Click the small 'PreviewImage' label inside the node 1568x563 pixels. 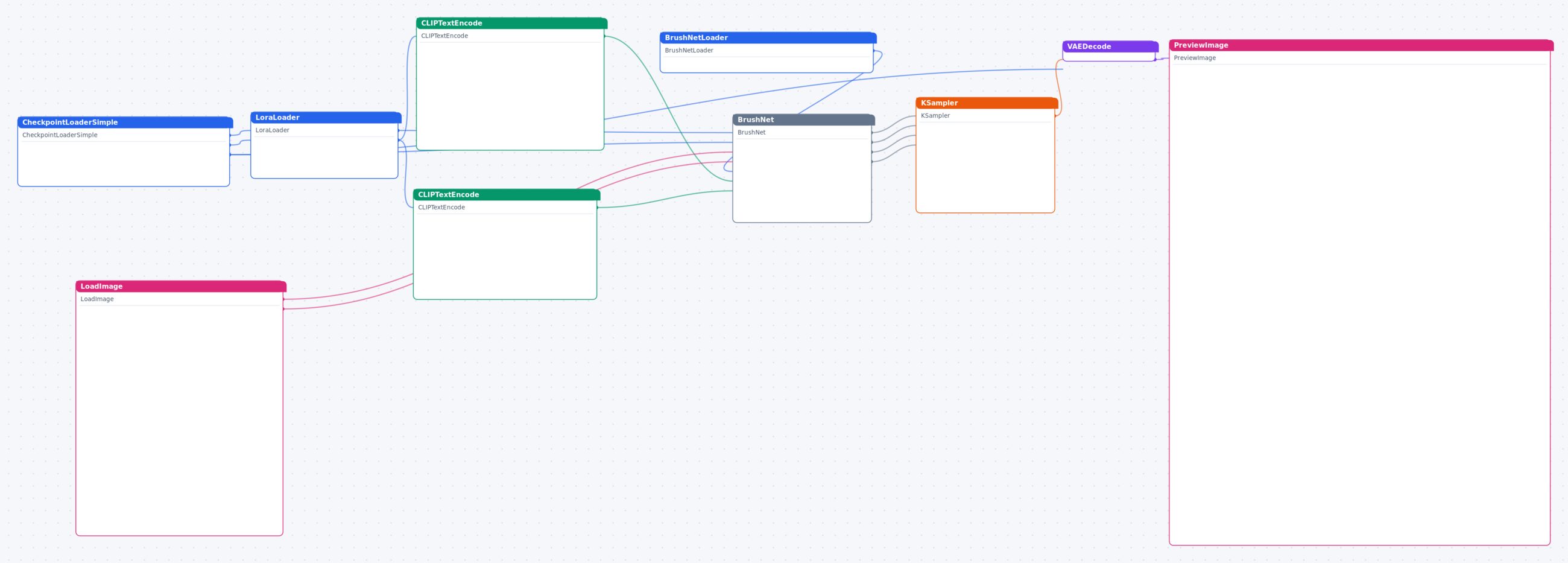(1194, 58)
